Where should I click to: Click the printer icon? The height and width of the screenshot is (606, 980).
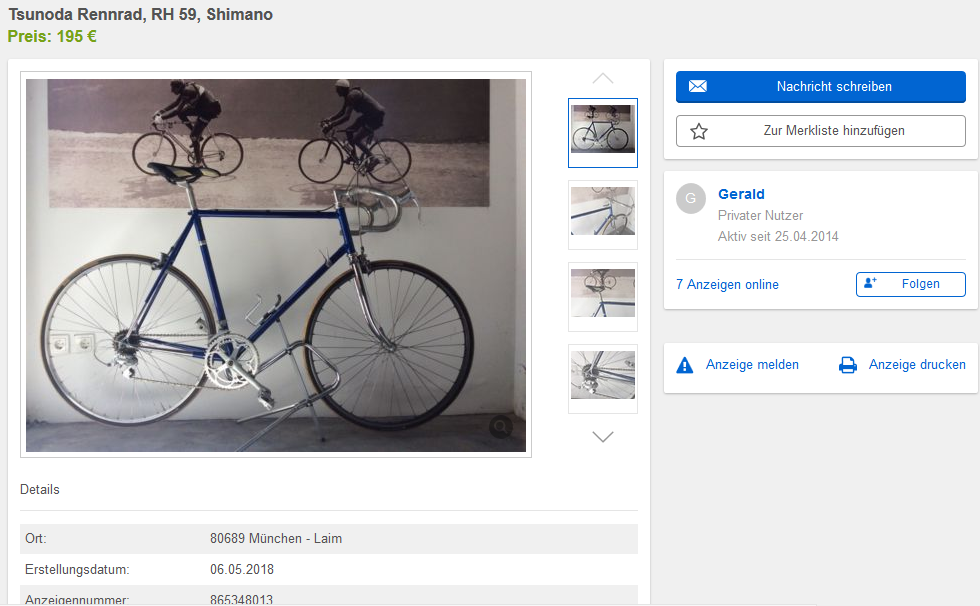point(848,365)
